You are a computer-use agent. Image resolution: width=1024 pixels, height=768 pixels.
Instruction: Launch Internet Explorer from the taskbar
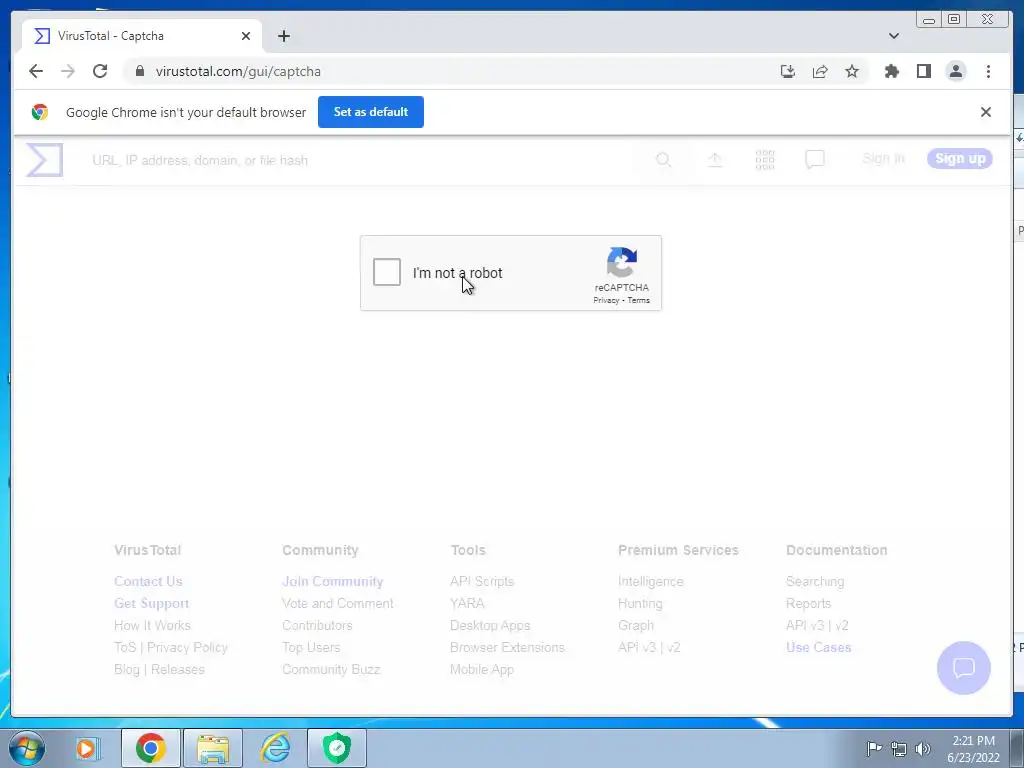click(x=275, y=748)
